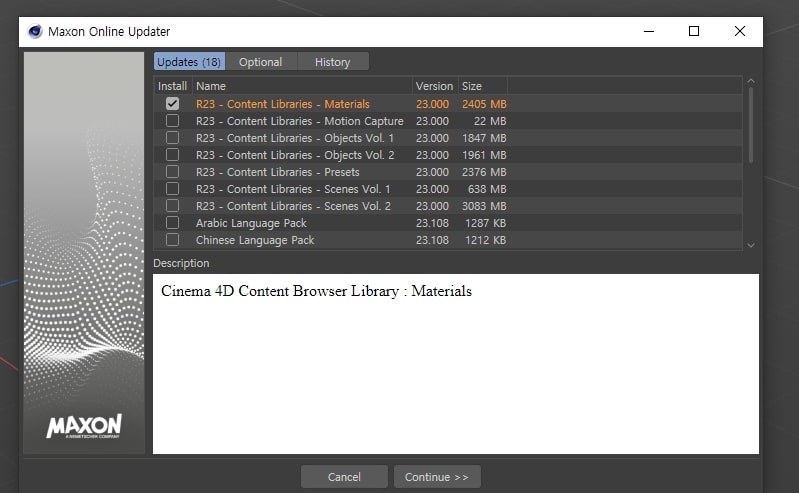Select 'R23 - Content Libraries - Scenes Vol. 1'
The height and width of the screenshot is (493, 799).
click(x=448, y=189)
